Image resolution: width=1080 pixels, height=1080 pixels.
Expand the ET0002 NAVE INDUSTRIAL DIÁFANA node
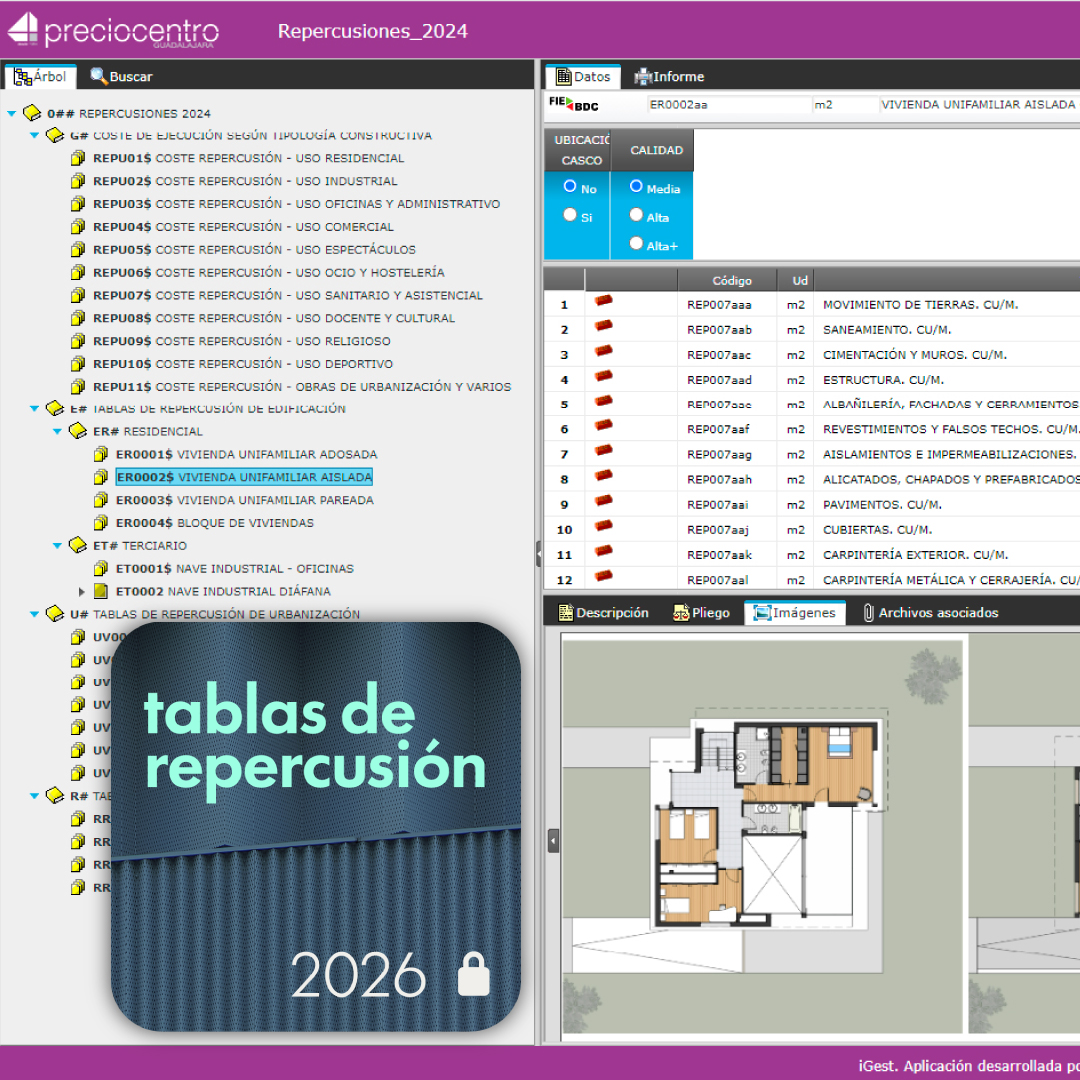pos(81,592)
